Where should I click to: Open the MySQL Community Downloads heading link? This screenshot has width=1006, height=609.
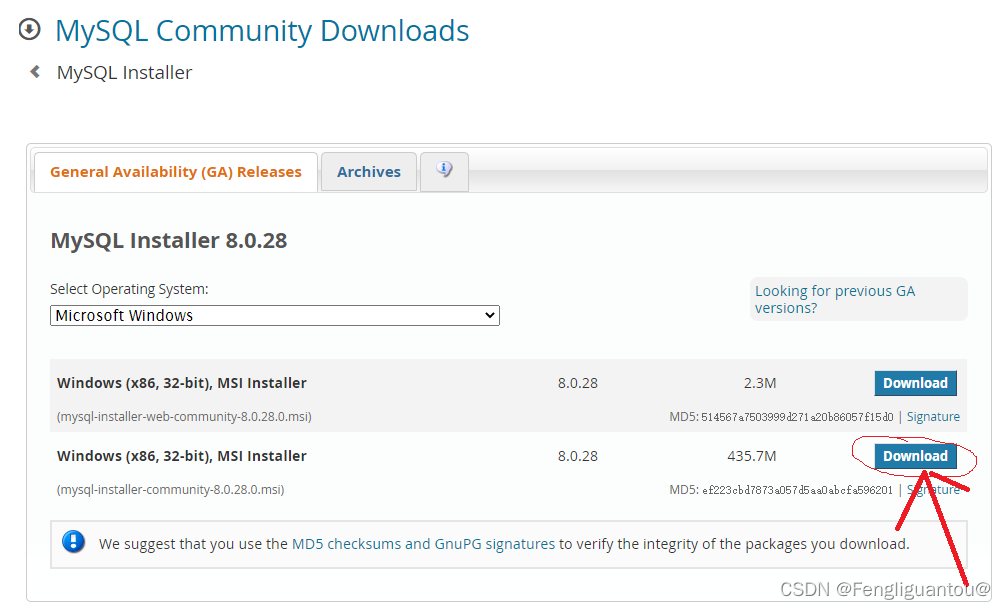click(262, 31)
